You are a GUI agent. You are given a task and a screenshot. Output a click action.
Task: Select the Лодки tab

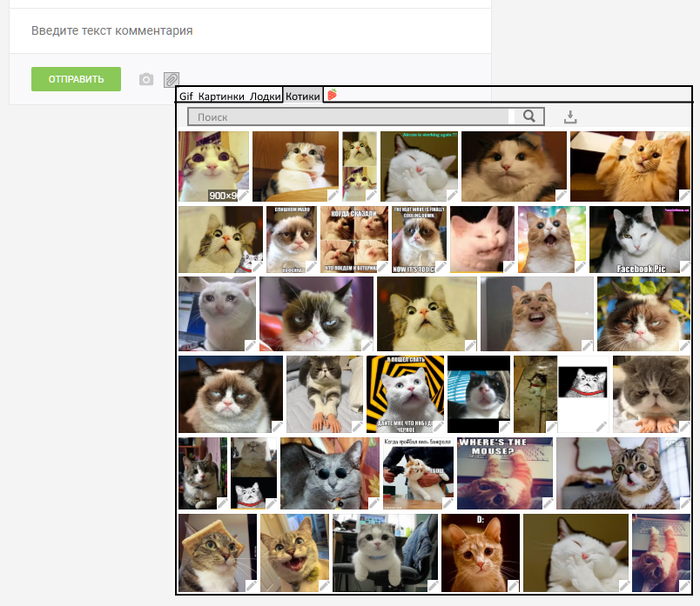tap(265, 97)
